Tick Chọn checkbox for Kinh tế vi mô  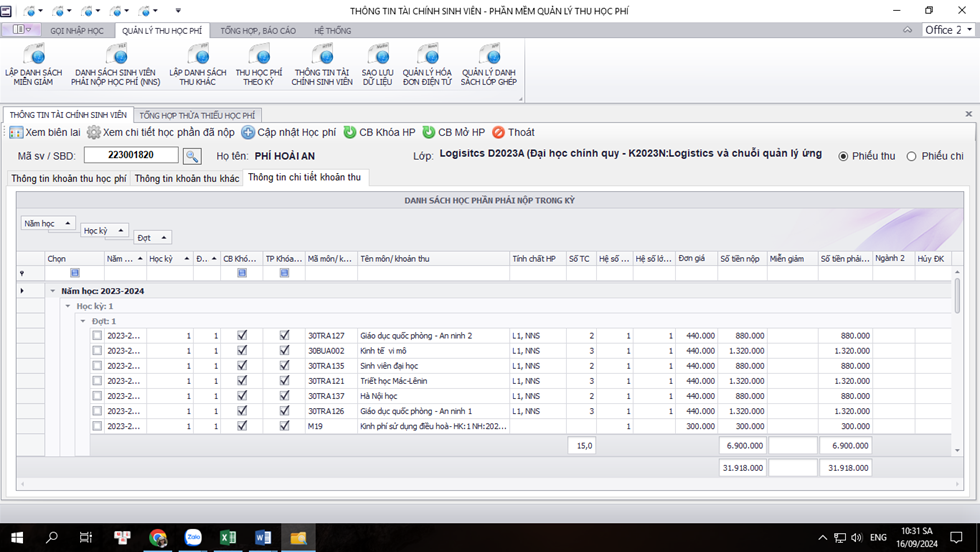[x=97, y=351]
